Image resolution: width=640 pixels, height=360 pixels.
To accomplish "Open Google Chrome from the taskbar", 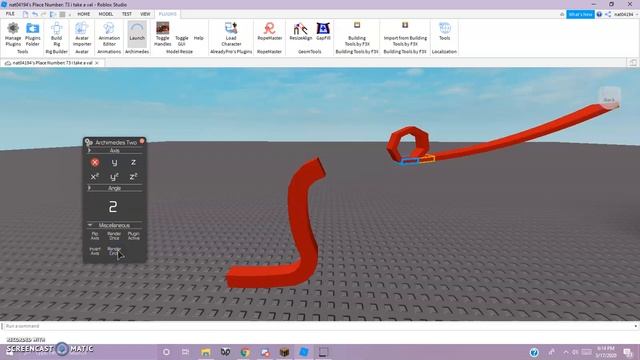I will coord(245,352).
